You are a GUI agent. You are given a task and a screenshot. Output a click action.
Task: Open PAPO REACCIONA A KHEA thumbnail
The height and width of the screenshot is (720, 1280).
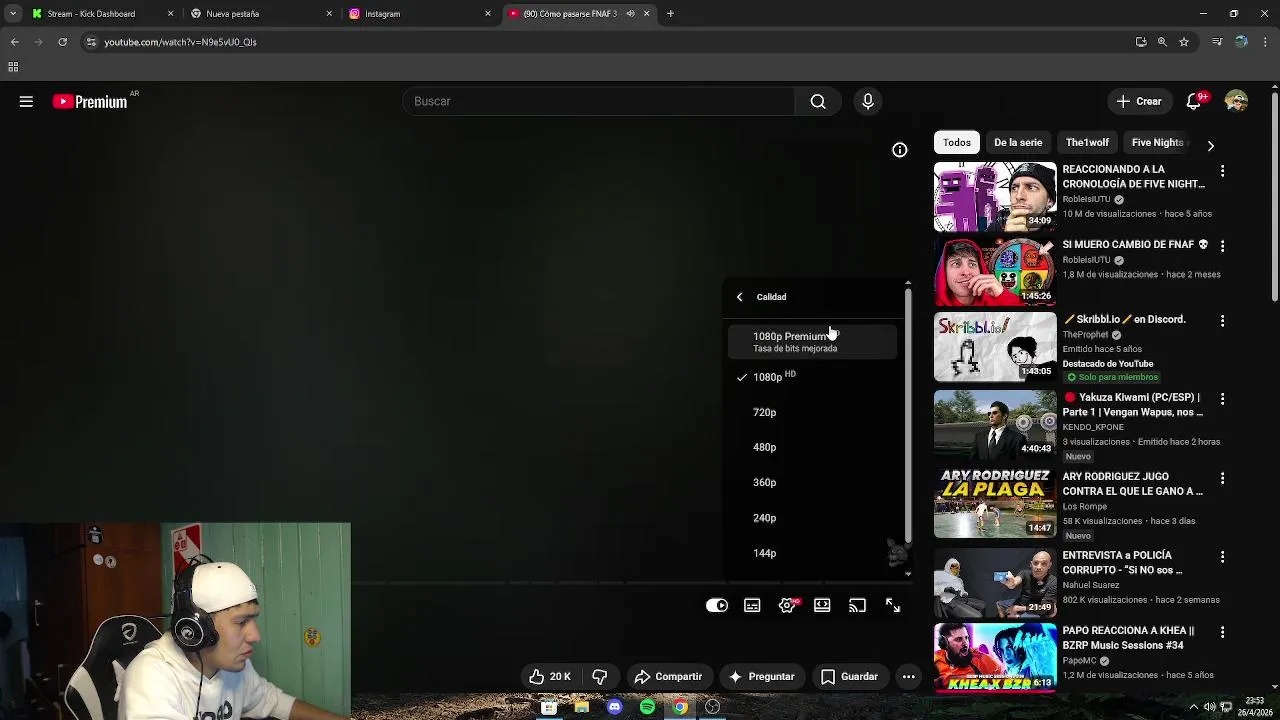995,657
